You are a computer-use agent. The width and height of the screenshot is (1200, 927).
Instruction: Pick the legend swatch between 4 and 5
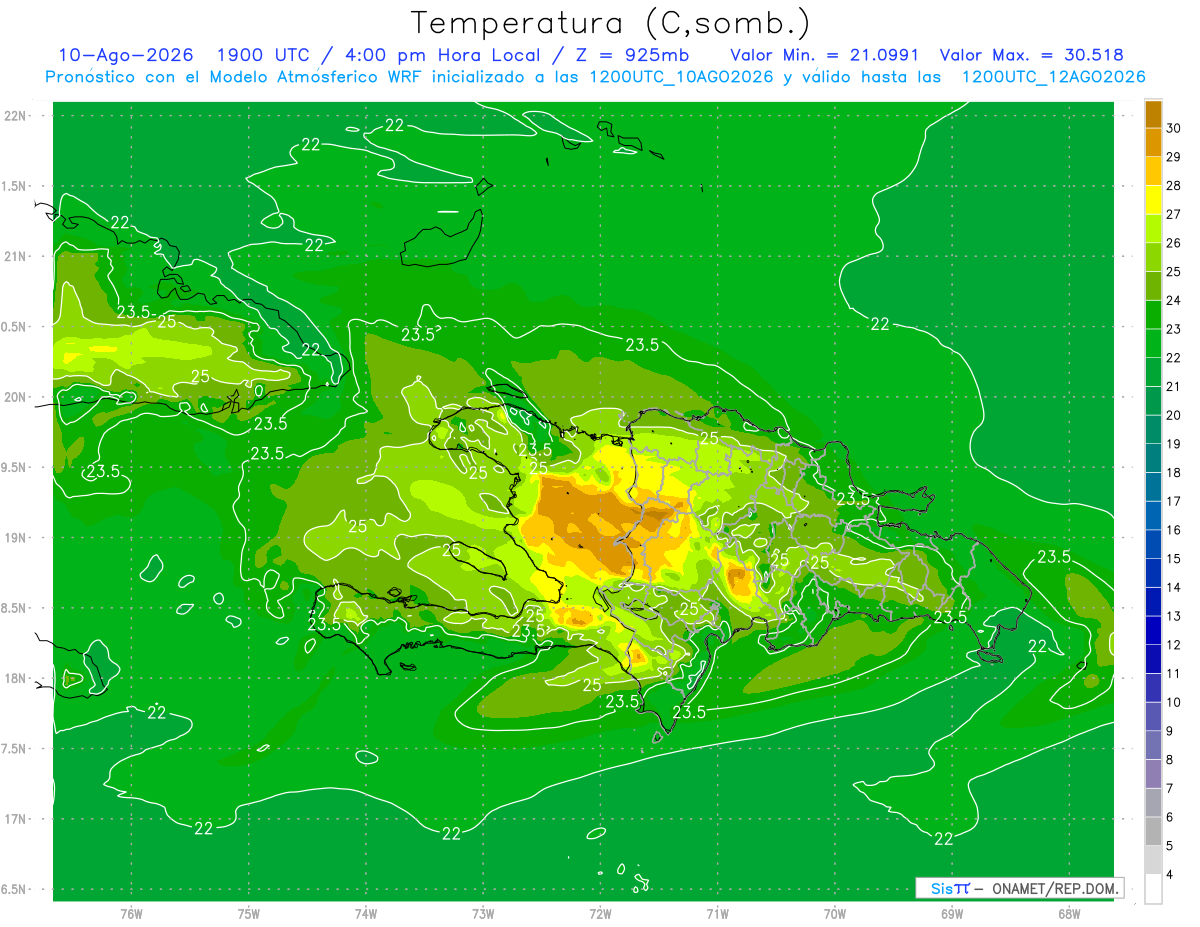tap(1153, 860)
